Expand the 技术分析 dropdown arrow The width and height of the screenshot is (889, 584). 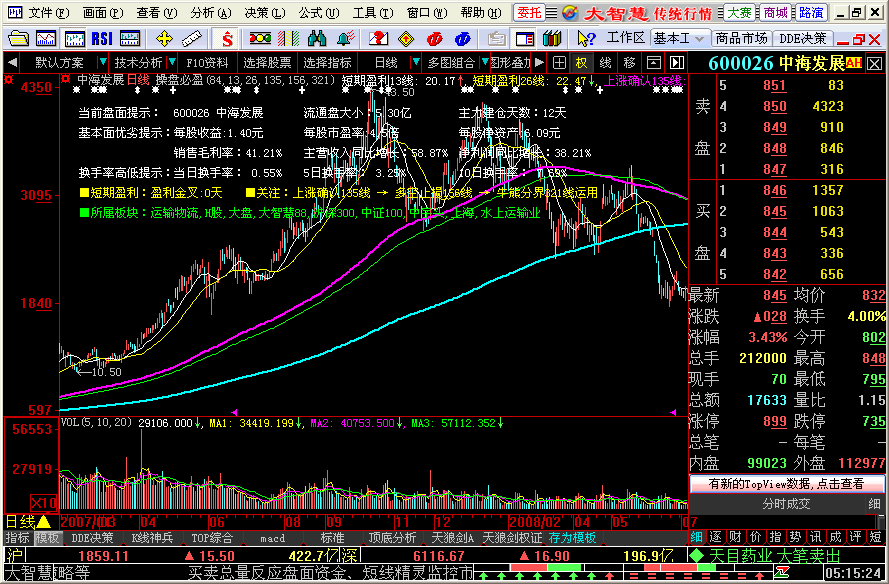point(172,62)
